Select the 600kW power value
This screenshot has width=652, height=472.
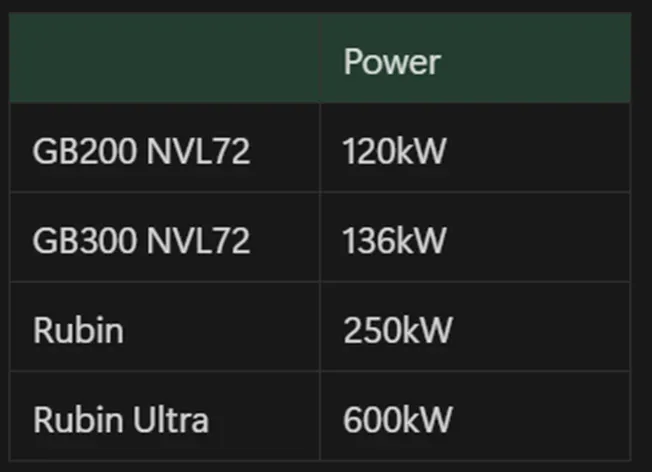397,419
